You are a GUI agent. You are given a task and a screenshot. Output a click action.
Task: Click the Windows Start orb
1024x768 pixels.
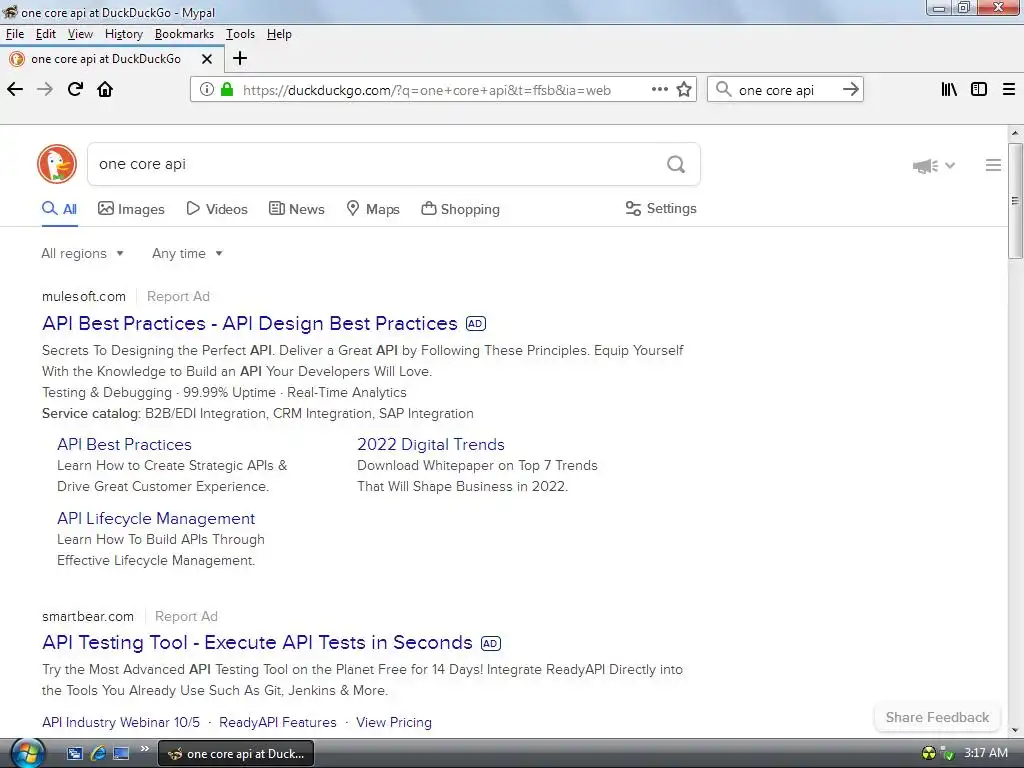[x=27, y=753]
